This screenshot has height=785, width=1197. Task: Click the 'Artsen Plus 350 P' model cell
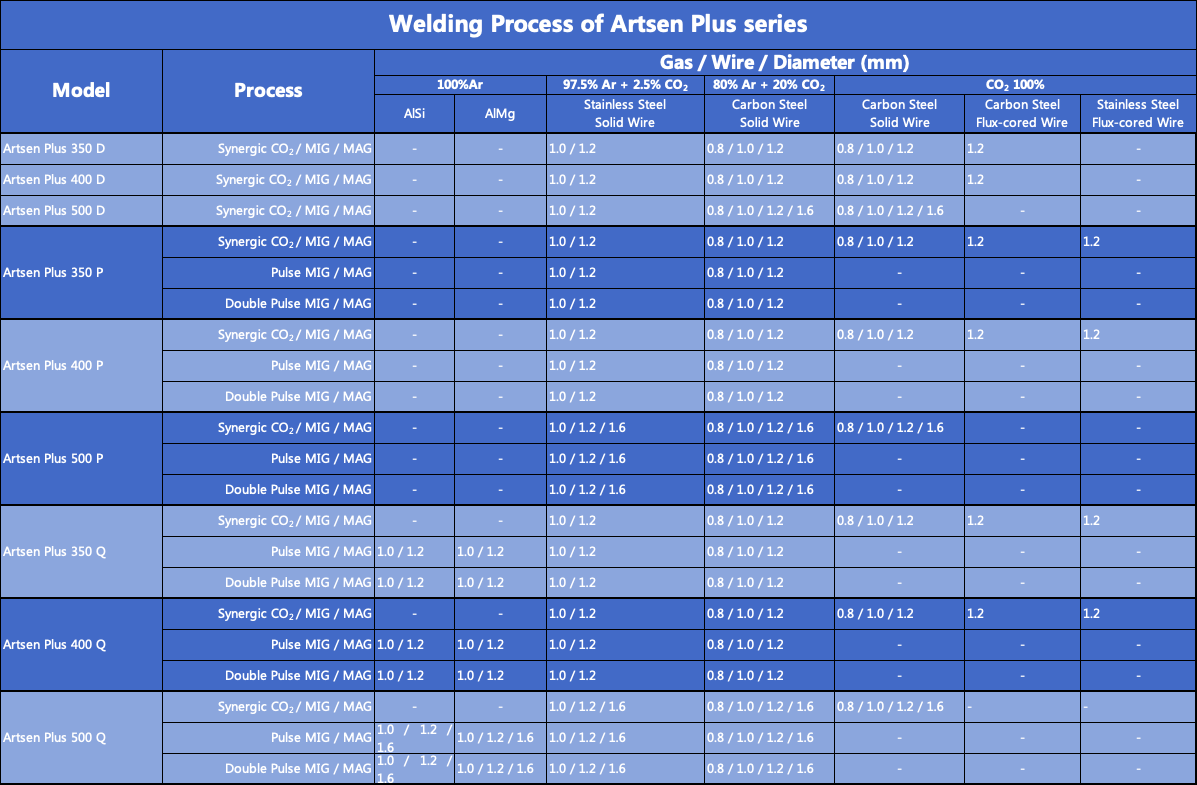81,273
